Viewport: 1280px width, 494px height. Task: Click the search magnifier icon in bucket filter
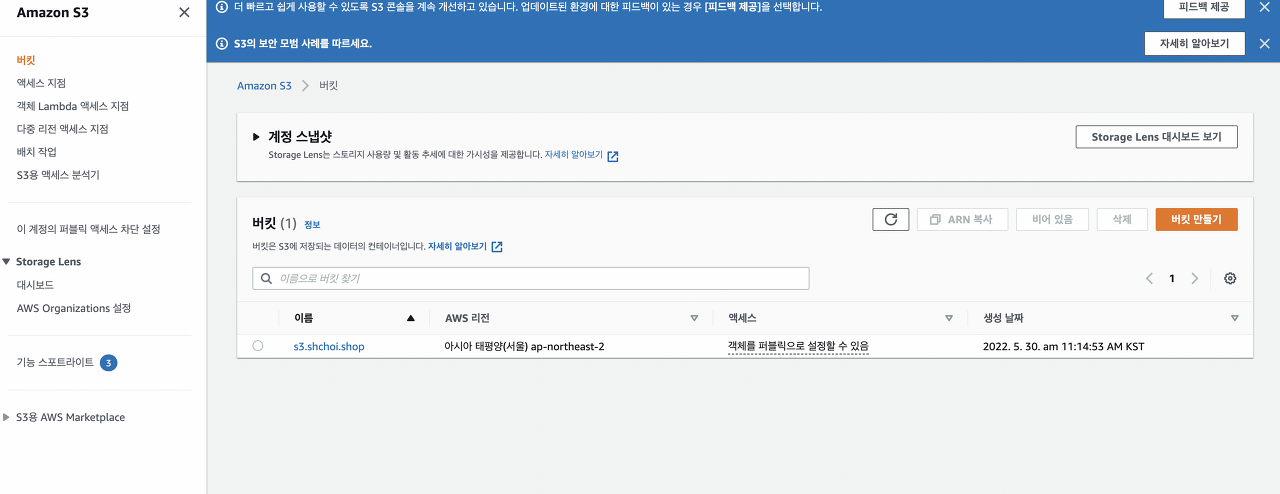266,278
